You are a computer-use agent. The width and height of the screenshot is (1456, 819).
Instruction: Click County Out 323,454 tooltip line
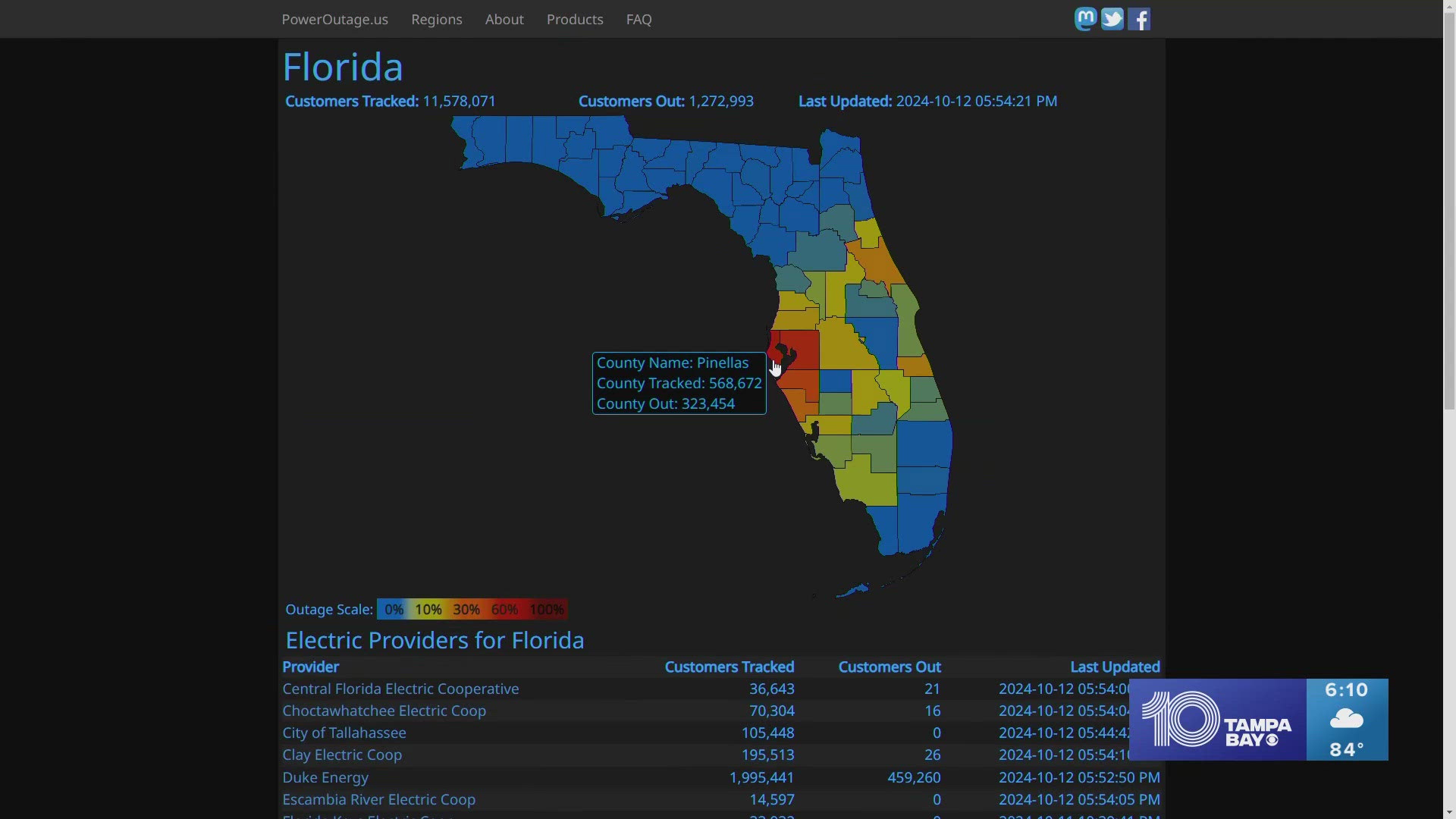[666, 403]
